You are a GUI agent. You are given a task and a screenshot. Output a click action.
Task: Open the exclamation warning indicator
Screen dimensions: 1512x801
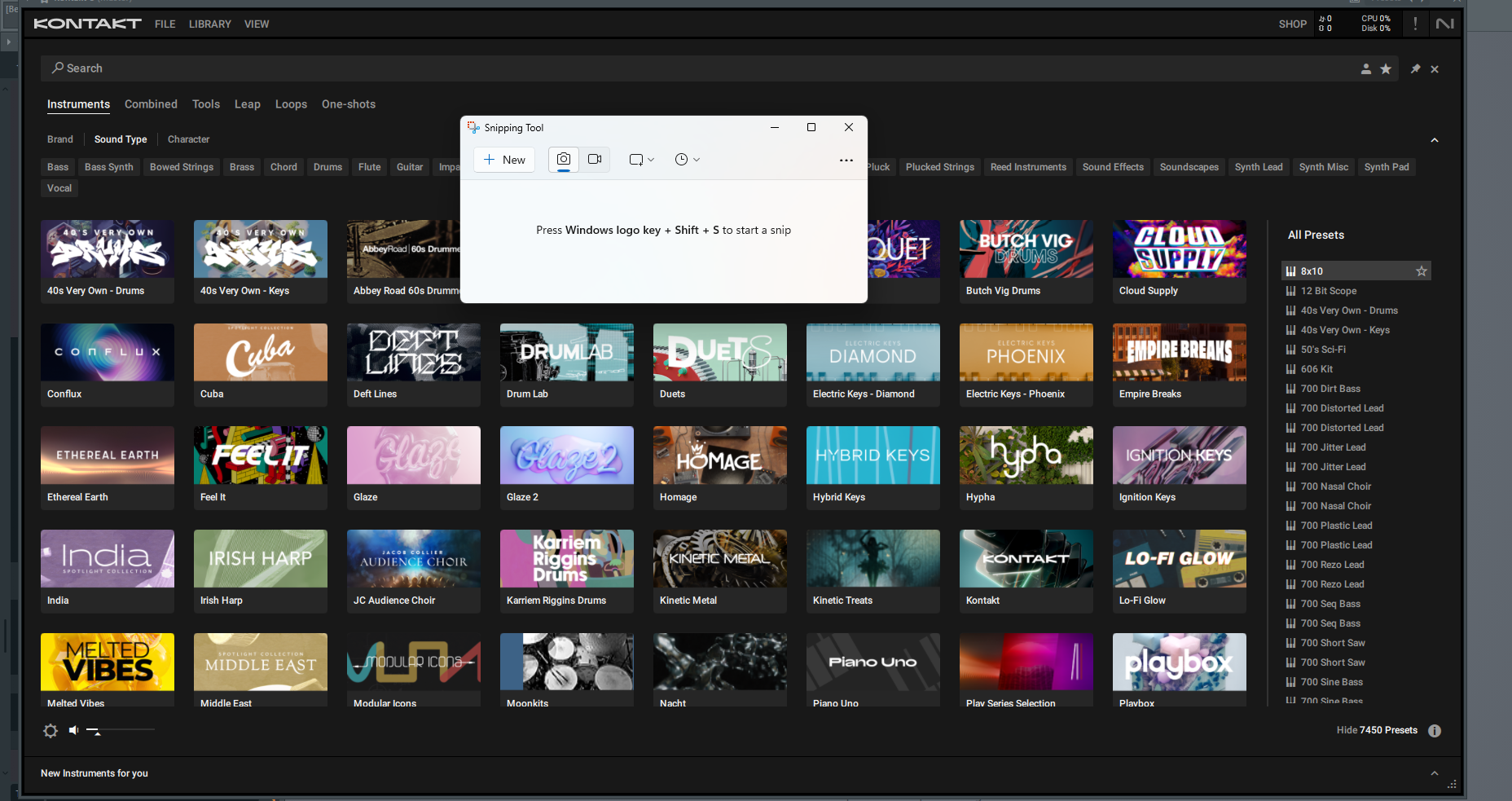click(x=1415, y=24)
